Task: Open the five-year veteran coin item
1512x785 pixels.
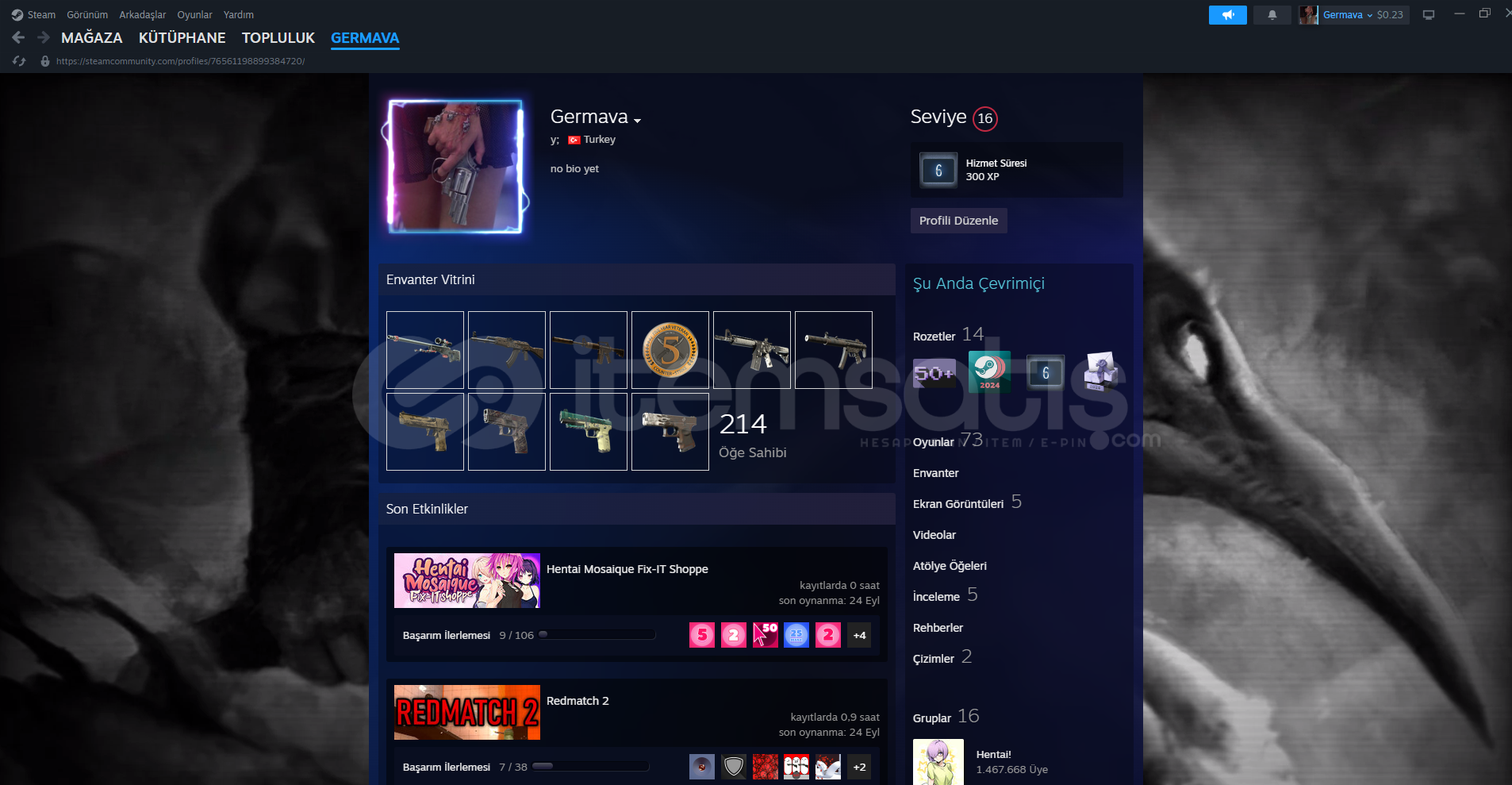Action: tap(670, 350)
